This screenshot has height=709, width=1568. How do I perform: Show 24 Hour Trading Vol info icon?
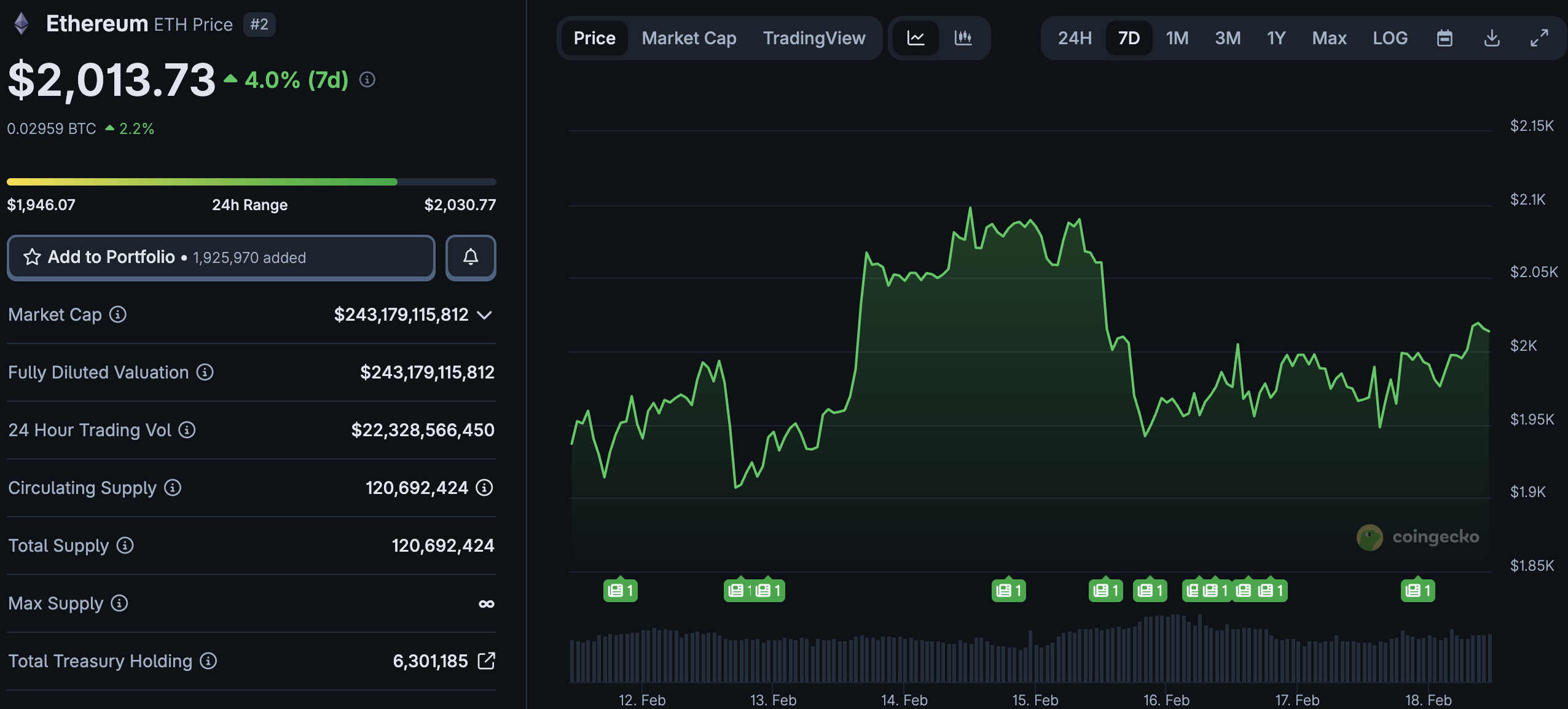(x=187, y=430)
